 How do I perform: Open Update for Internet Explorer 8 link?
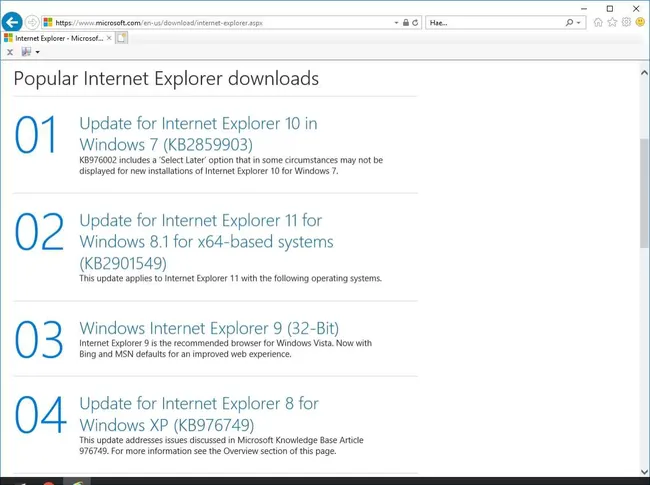tap(199, 414)
